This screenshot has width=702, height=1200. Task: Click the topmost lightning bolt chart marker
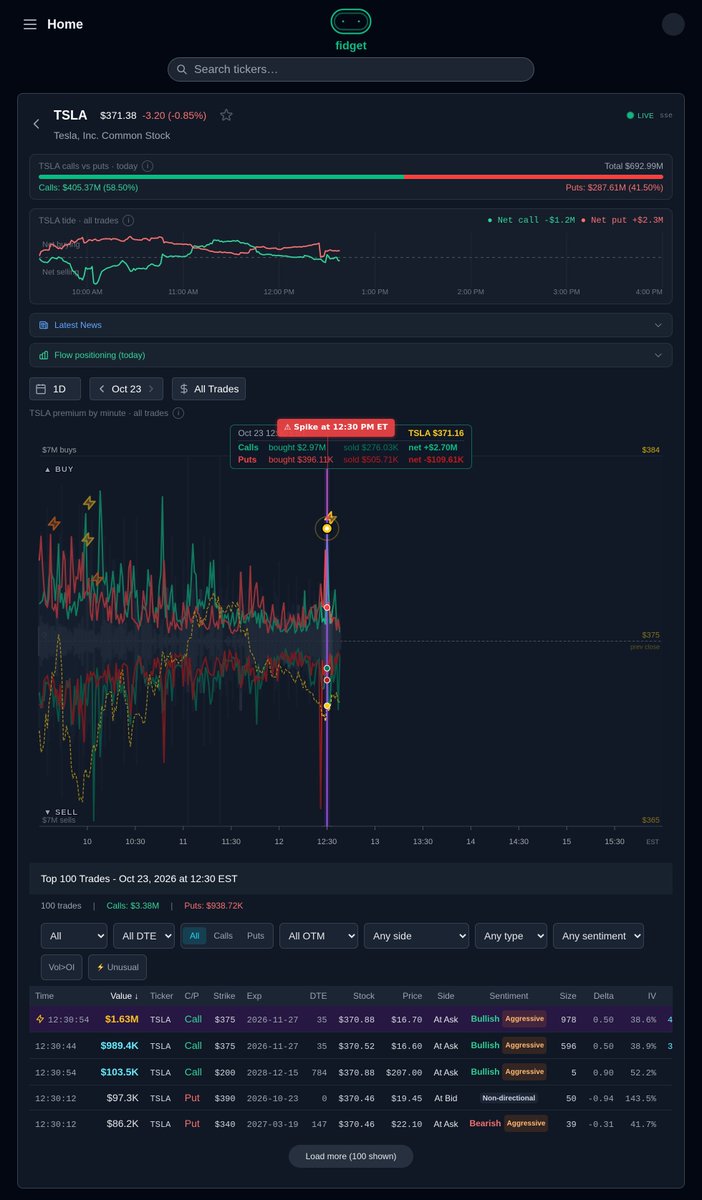click(89, 502)
